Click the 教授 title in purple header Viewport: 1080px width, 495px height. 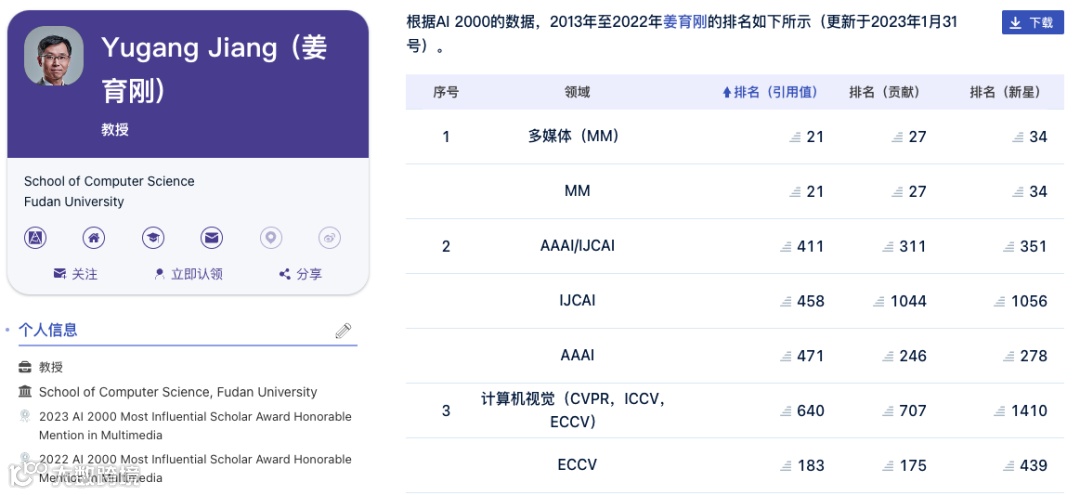point(115,129)
